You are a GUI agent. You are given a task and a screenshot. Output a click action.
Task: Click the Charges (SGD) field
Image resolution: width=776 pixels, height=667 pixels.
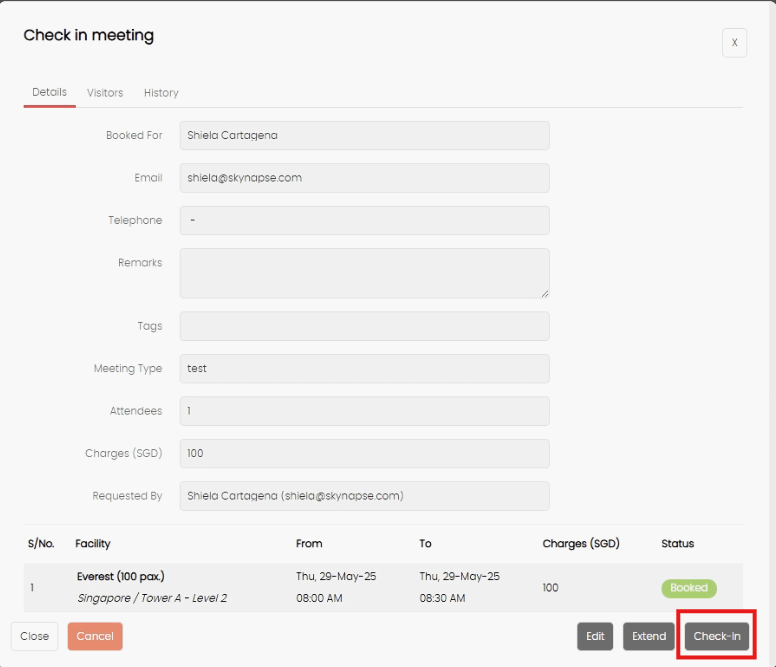click(x=364, y=453)
